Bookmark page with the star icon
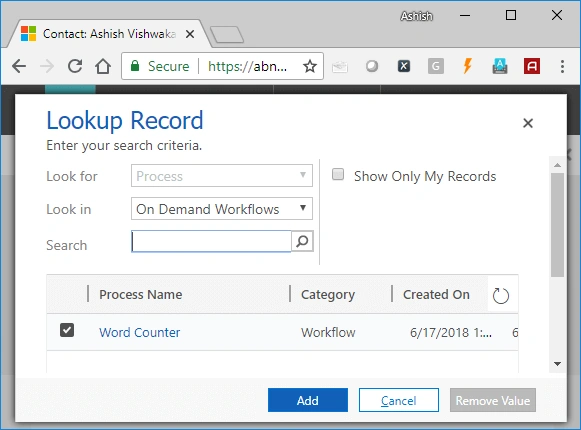Viewport: 581px width, 430px height. pyautogui.click(x=310, y=66)
